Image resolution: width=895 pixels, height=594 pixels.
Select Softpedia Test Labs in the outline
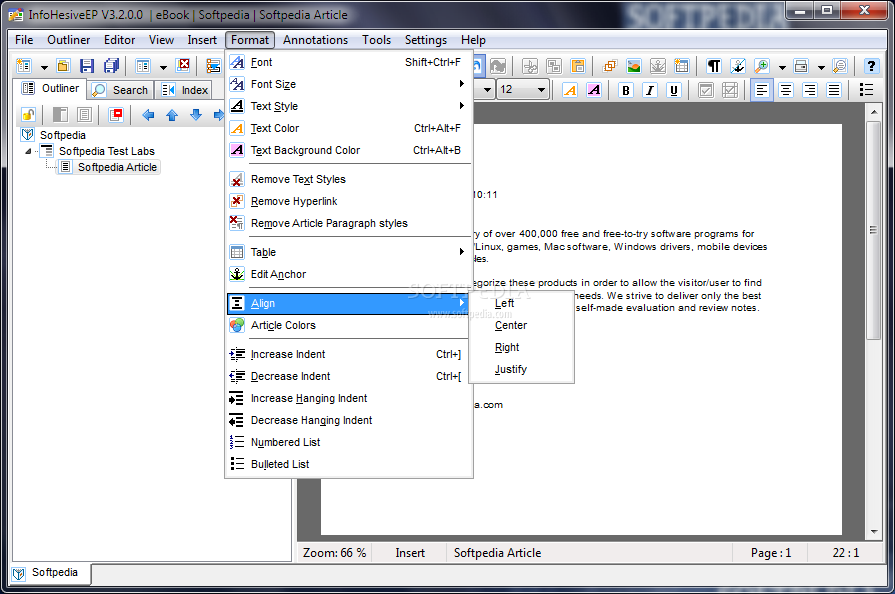[107, 151]
